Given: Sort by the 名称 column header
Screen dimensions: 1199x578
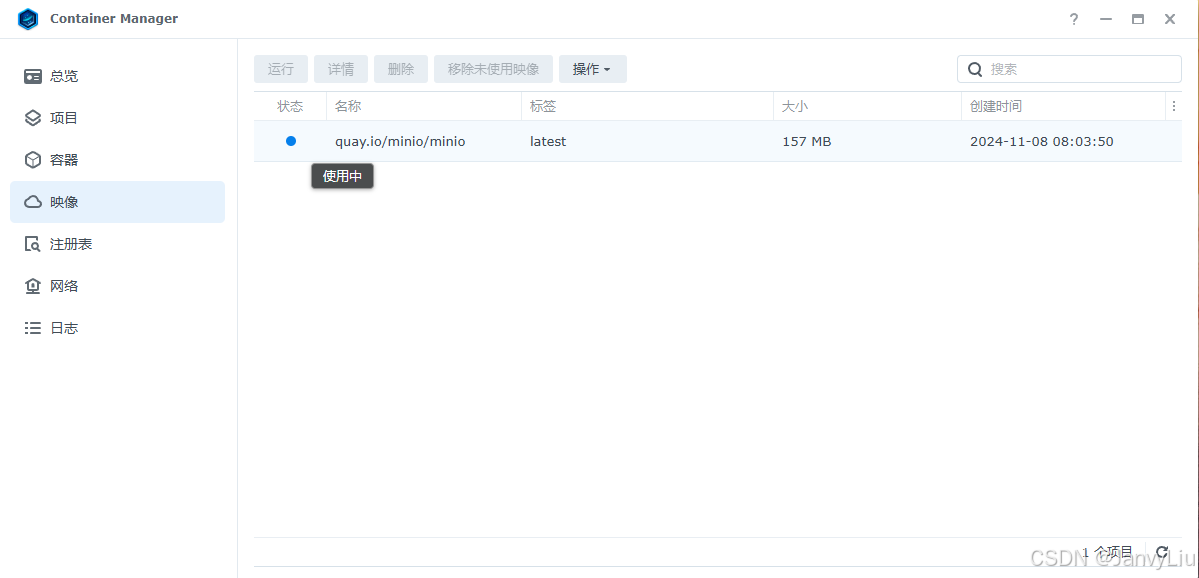Looking at the screenshot, I should coord(347,105).
